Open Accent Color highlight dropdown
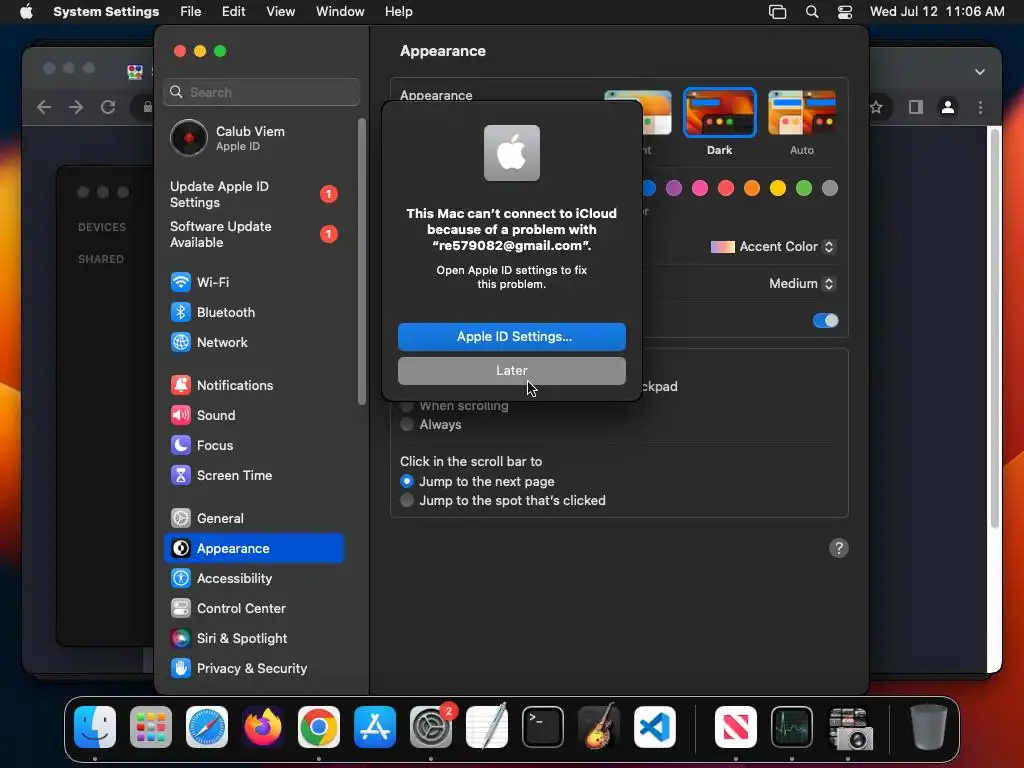The image size is (1024, 768). (773, 246)
